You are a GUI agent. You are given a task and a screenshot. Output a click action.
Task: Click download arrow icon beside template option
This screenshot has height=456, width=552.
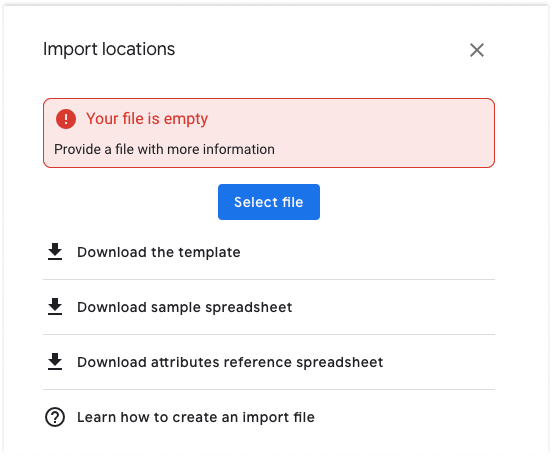55,252
